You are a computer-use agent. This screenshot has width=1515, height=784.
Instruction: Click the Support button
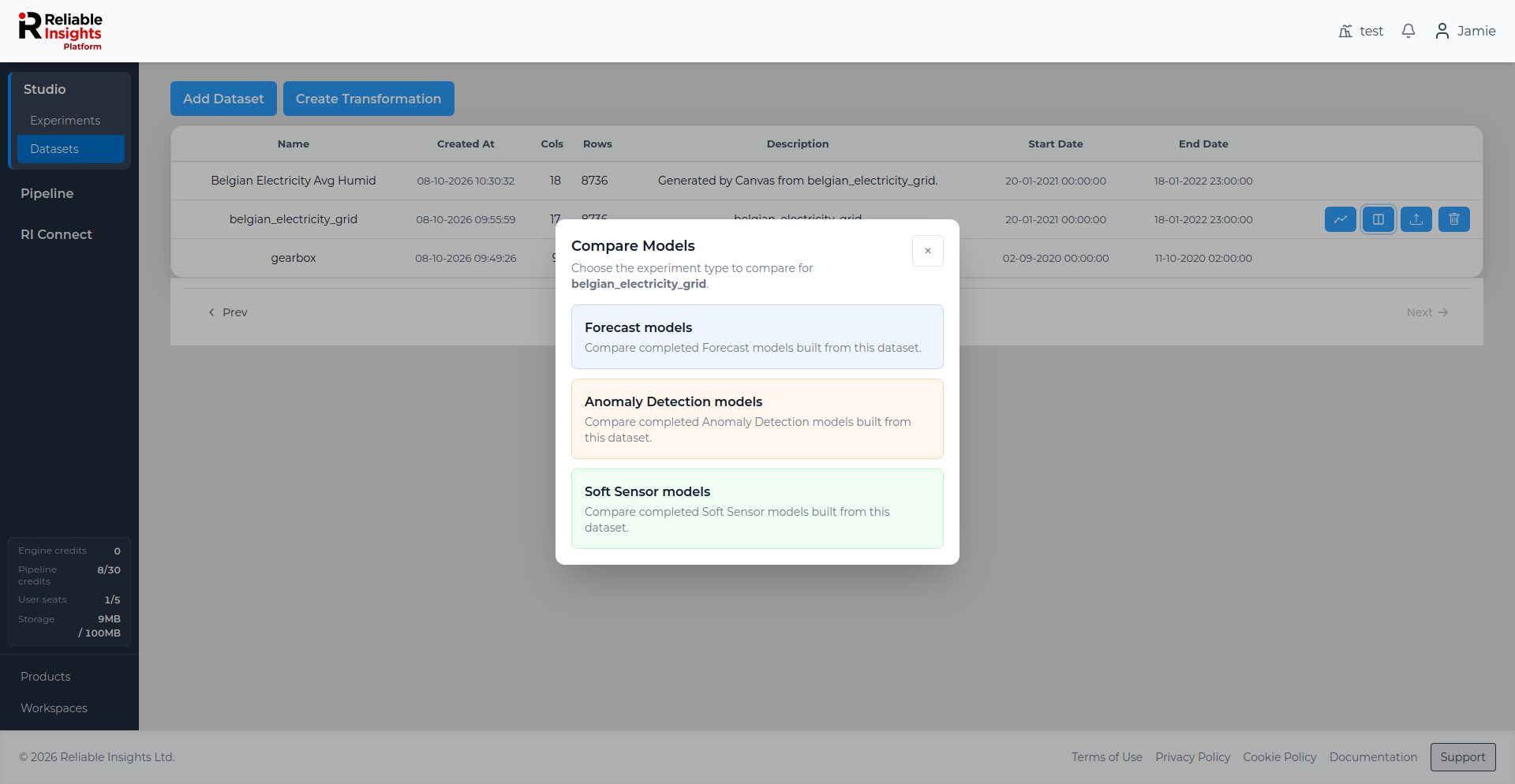tap(1463, 757)
